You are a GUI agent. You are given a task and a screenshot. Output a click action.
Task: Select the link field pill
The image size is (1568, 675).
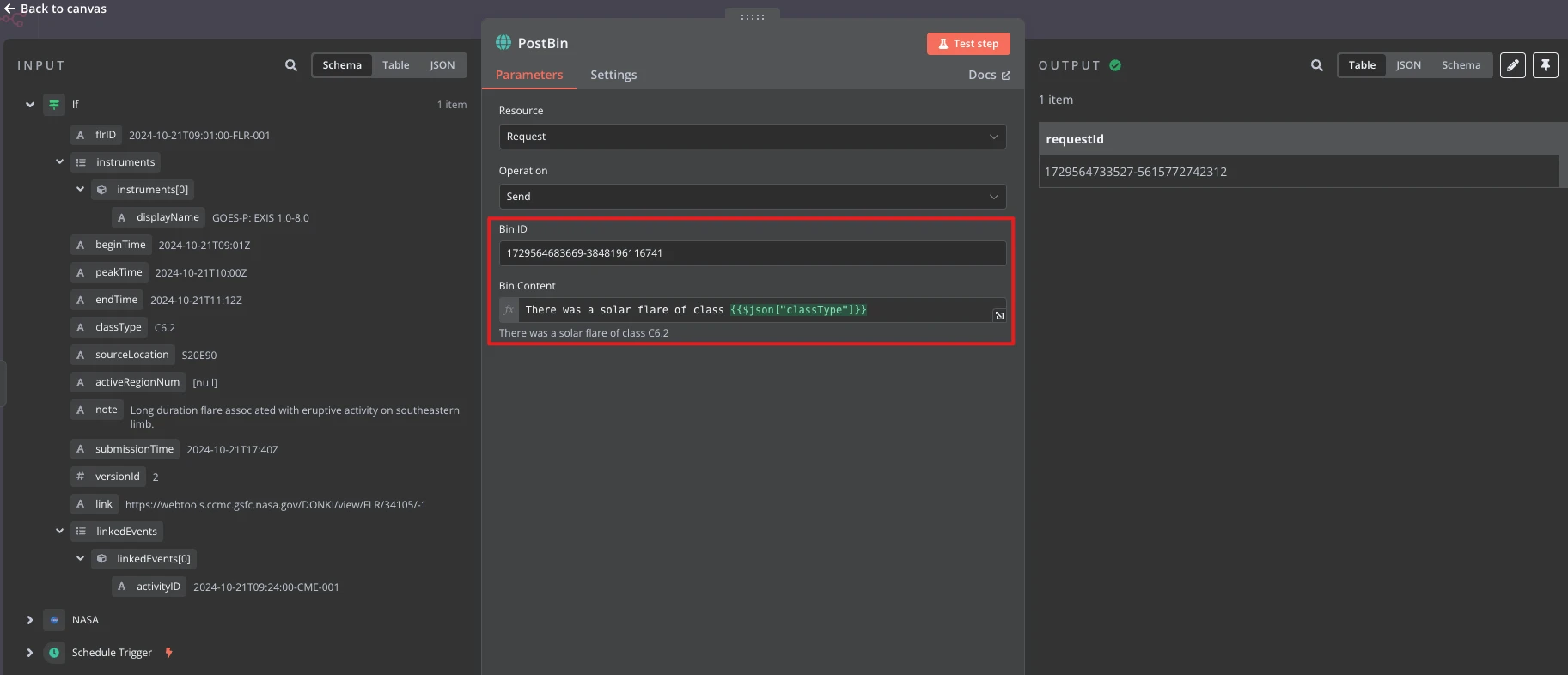pyautogui.click(x=95, y=504)
